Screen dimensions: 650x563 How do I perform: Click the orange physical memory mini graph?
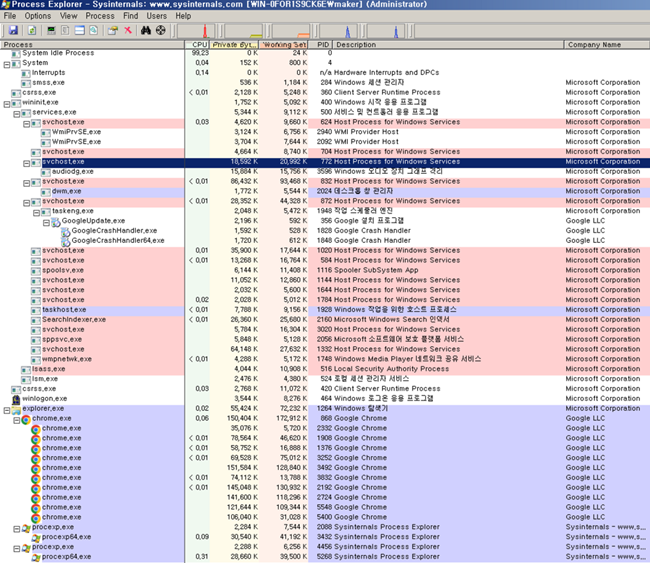(x=291, y=31)
